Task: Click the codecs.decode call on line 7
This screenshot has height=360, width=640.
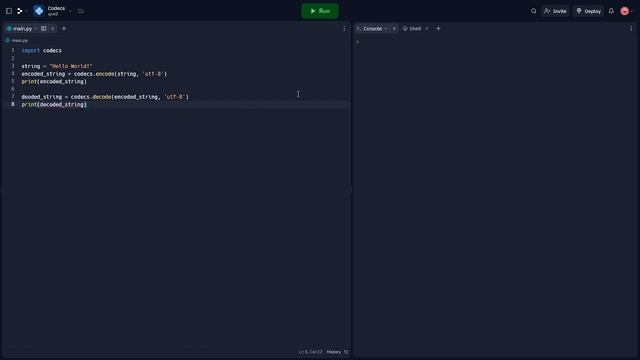Action: [130, 97]
